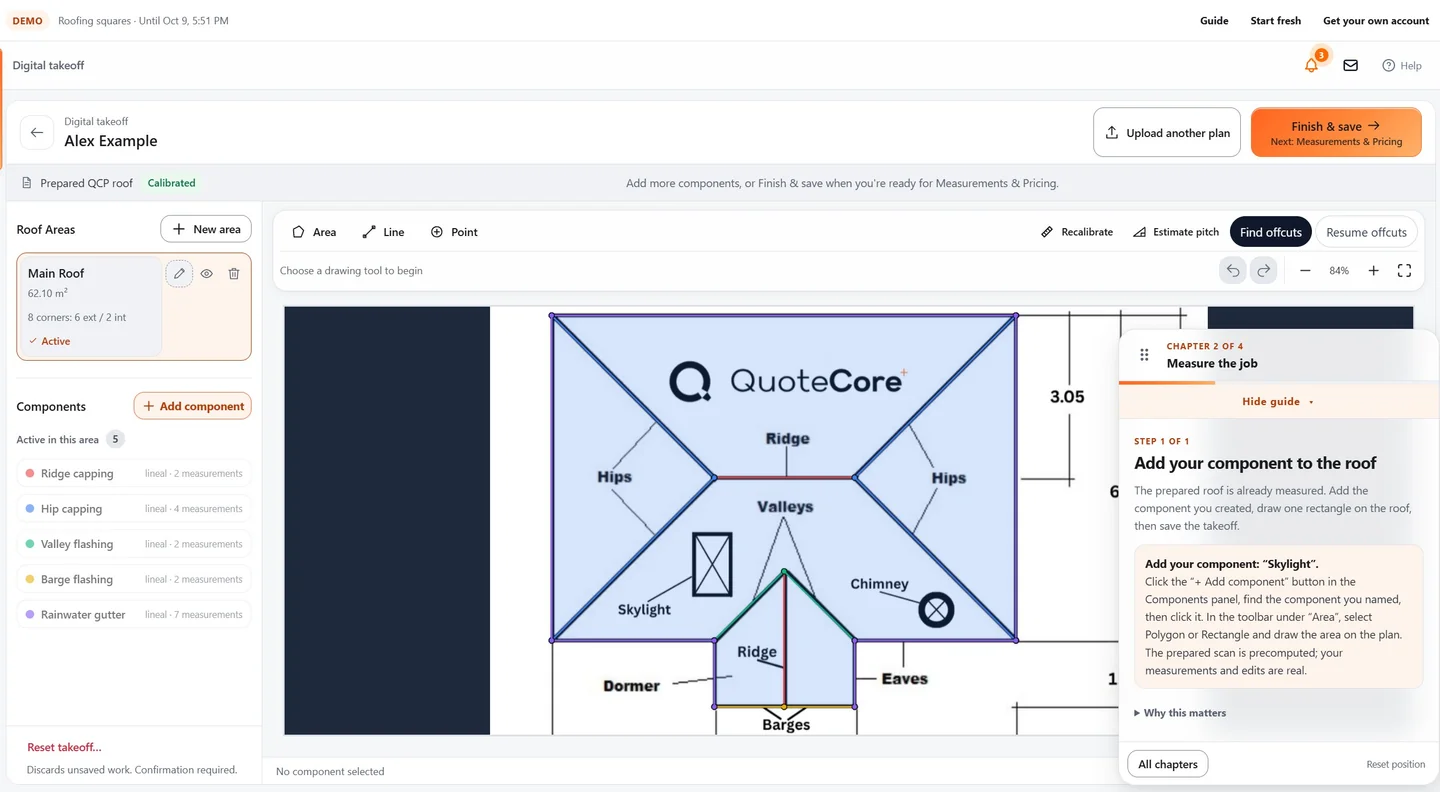Click the guide panel drag handle icon
Screen dimensions: 1440x792
[x=1145, y=355]
